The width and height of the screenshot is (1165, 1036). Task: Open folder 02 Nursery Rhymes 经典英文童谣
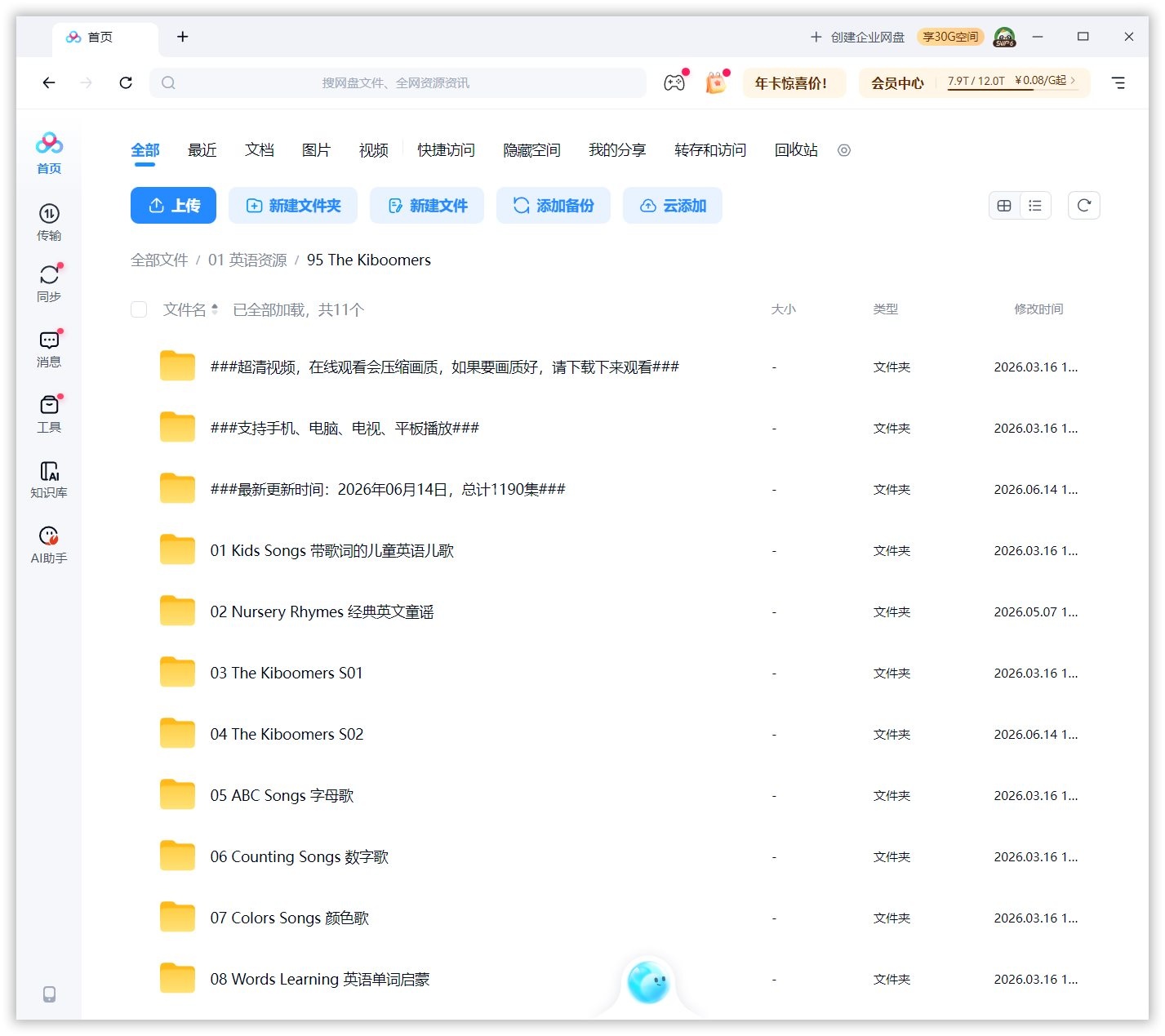(322, 611)
